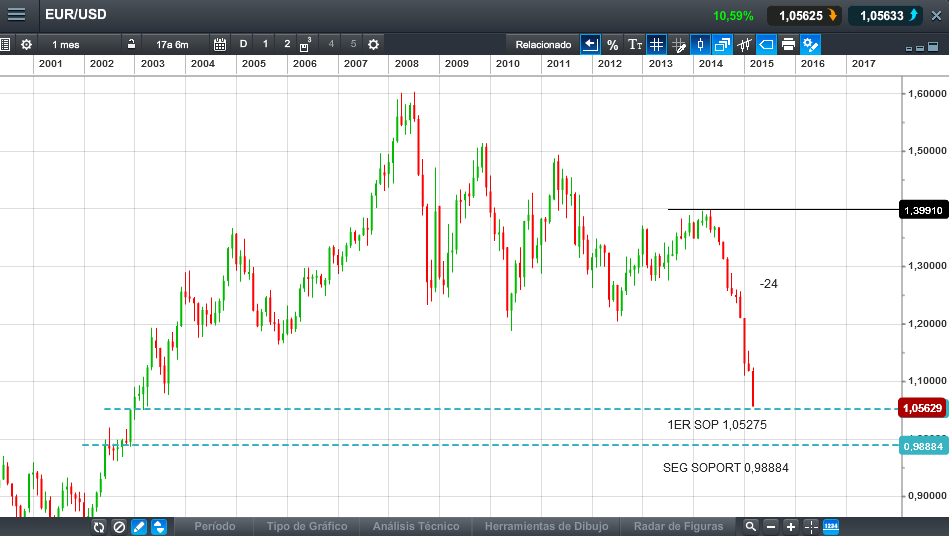
Task: Click the SEG SOPORT 0,98884 annotation
Action: click(x=726, y=468)
